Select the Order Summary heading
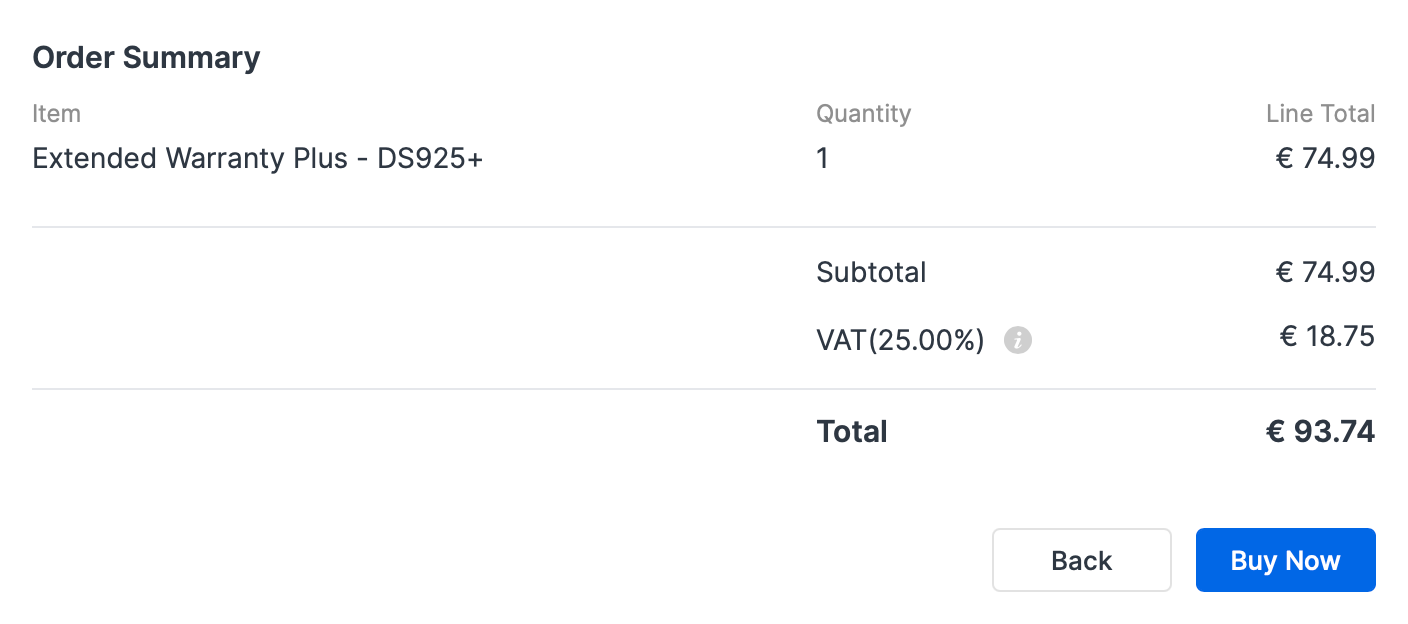 tap(146, 57)
